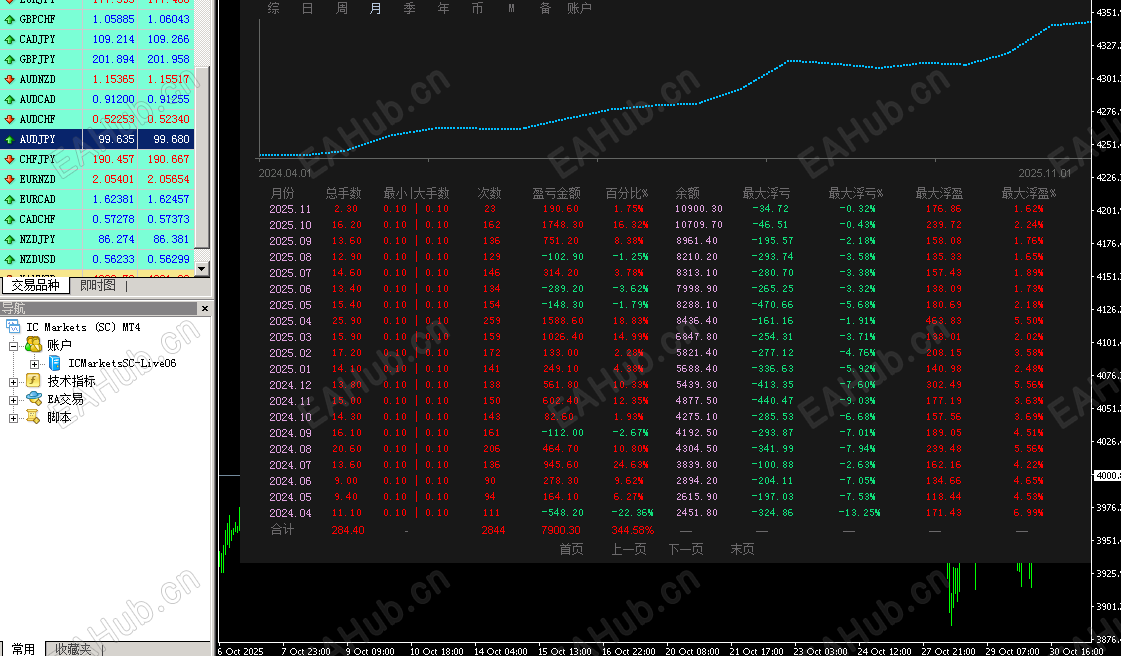The height and width of the screenshot is (656, 1121).
Task: Click the green up arrow beside AUDCAD
Action: (x=9, y=99)
